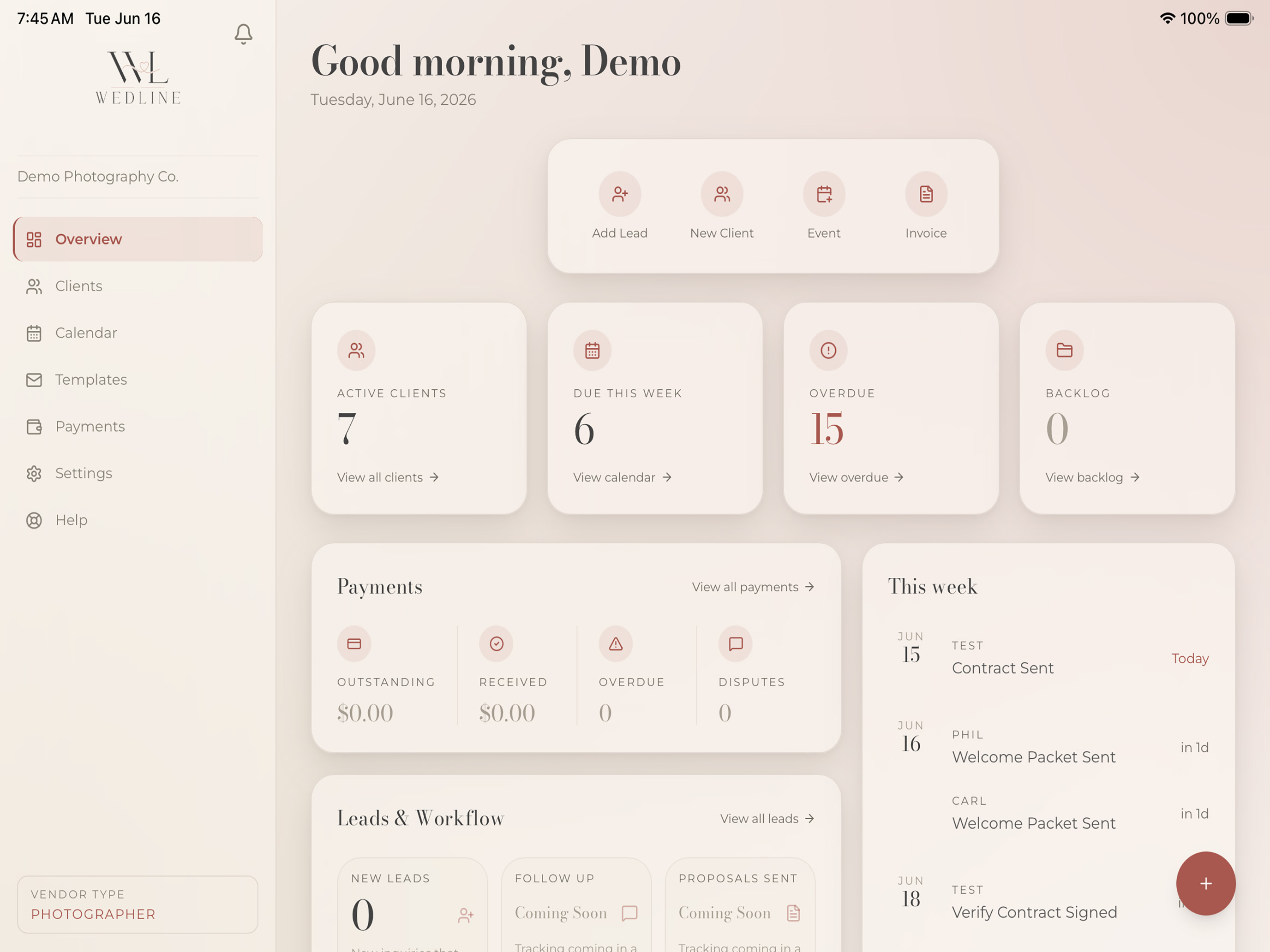The height and width of the screenshot is (952, 1270).
Task: Click the active clients count 7
Action: click(347, 428)
